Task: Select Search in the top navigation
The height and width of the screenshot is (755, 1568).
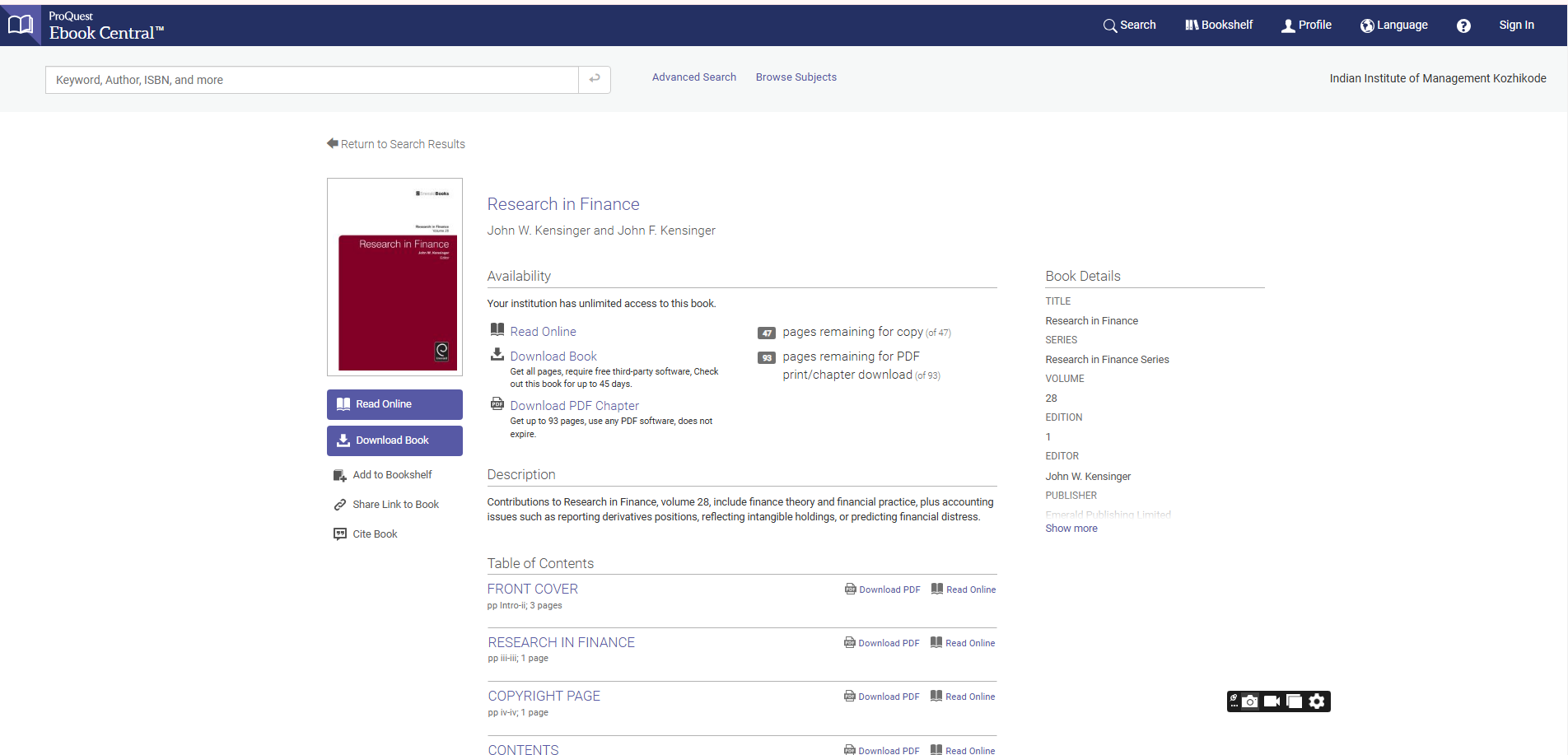Action: [x=1129, y=26]
